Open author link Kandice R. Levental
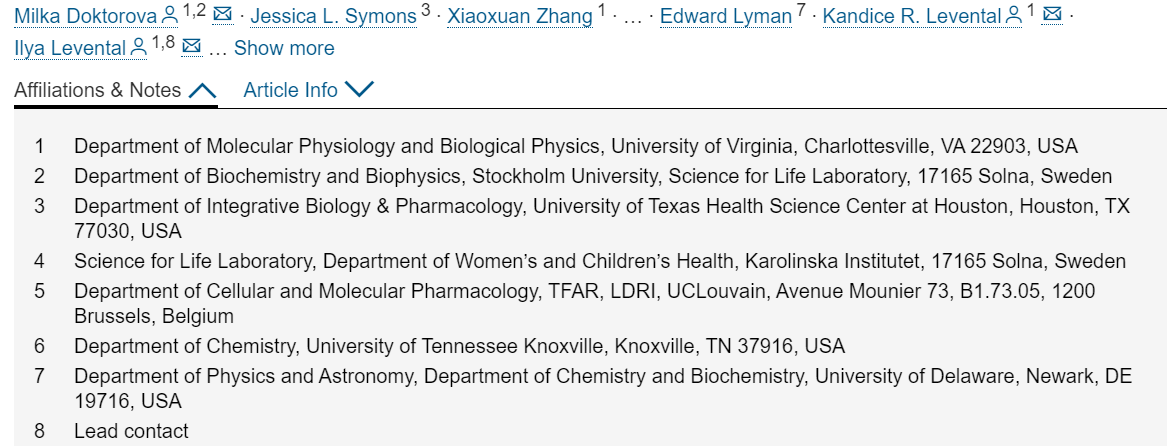This screenshot has height=446, width=1172. (x=913, y=16)
